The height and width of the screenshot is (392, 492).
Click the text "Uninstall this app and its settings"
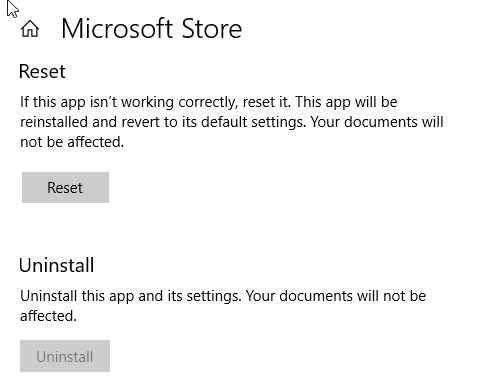pyautogui.click(x=131, y=296)
